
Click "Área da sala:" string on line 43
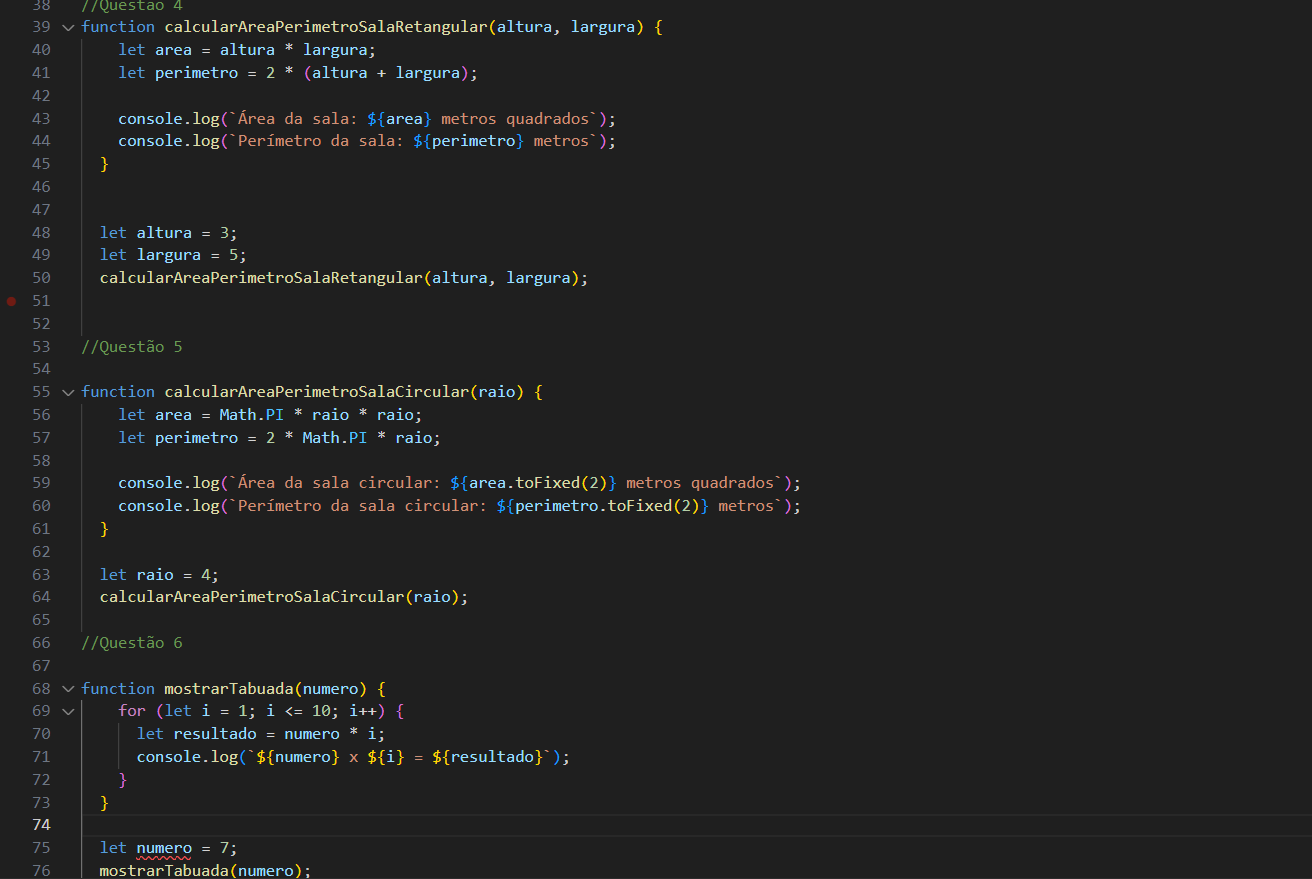point(298,119)
